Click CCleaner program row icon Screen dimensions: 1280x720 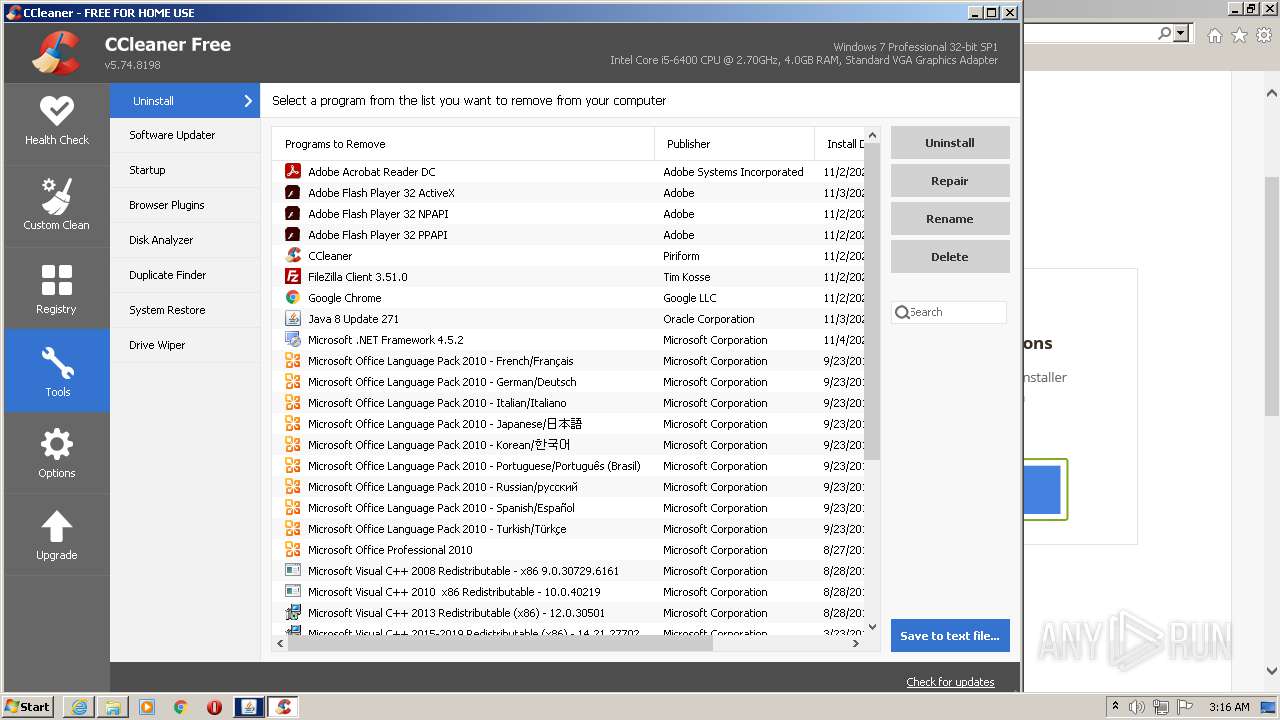click(293, 255)
